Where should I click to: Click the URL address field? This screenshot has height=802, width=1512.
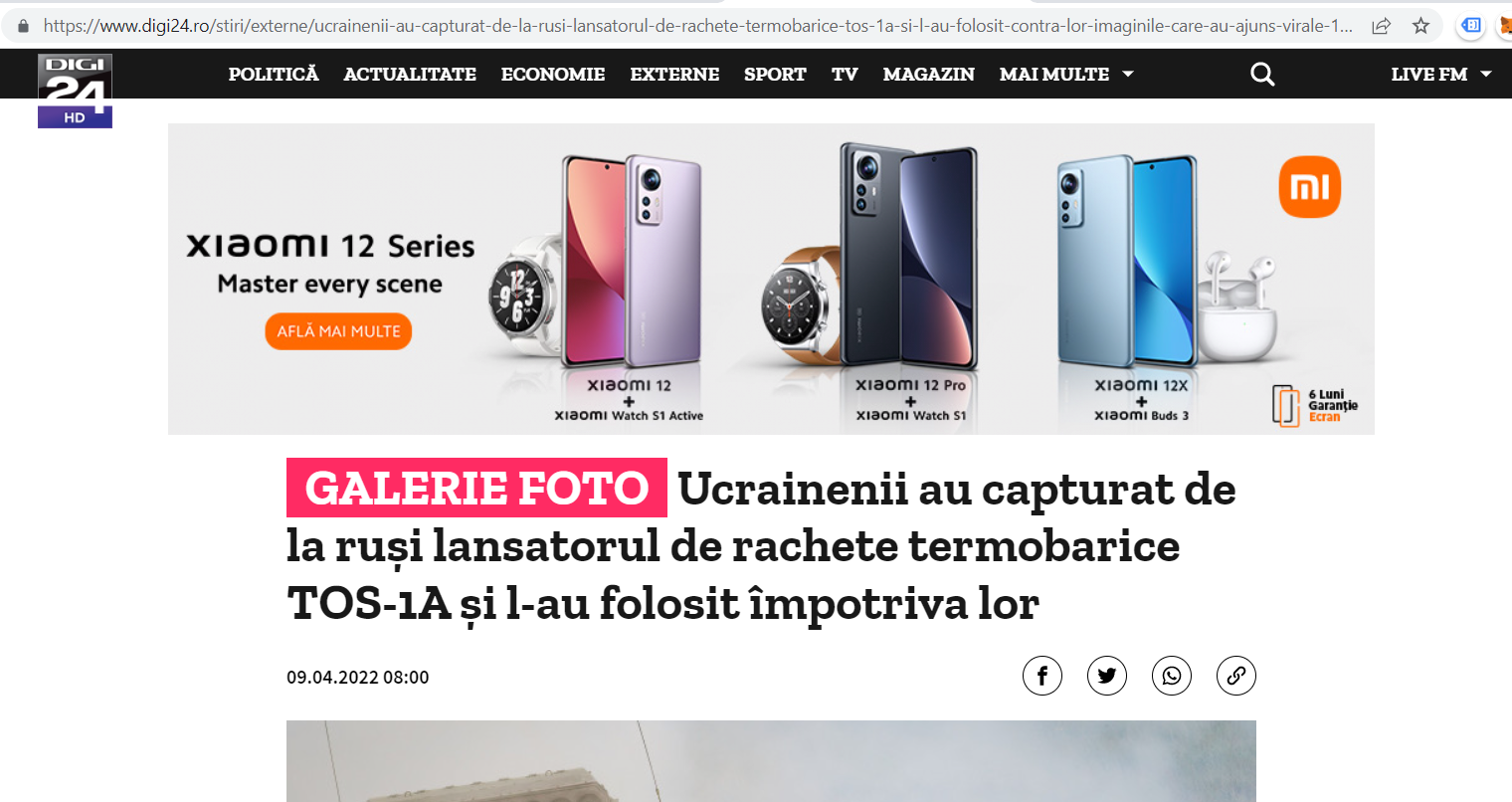click(x=696, y=26)
